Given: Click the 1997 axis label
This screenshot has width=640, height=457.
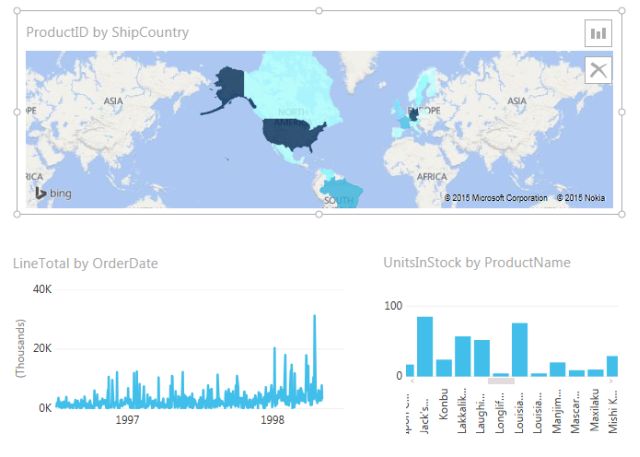Looking at the screenshot, I should pos(127,421).
